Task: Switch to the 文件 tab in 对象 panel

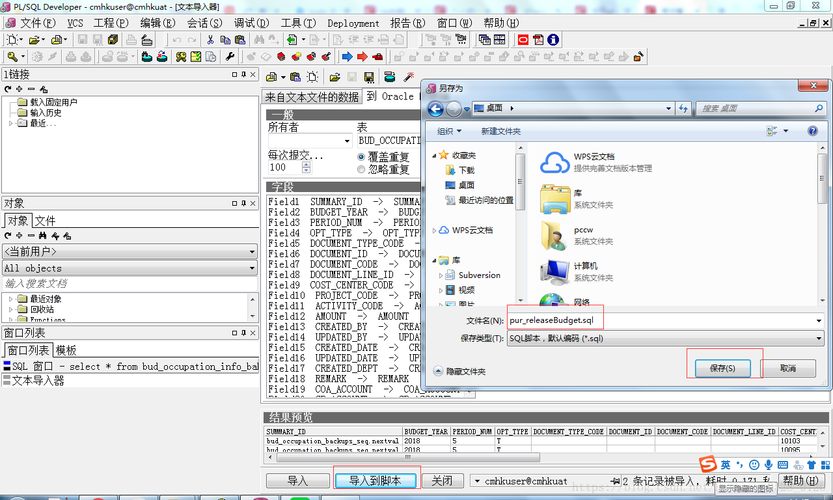Action: (45, 221)
